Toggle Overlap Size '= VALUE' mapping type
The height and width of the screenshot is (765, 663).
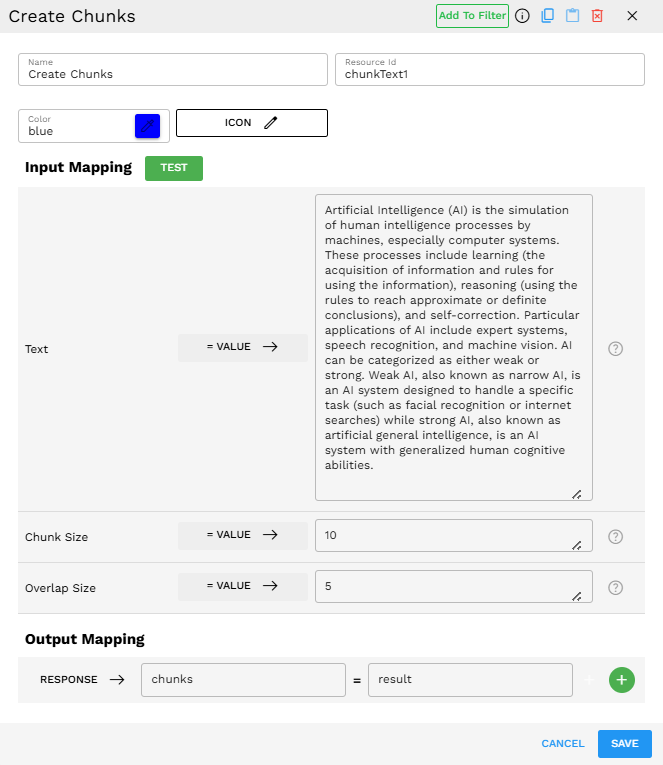click(x=242, y=586)
